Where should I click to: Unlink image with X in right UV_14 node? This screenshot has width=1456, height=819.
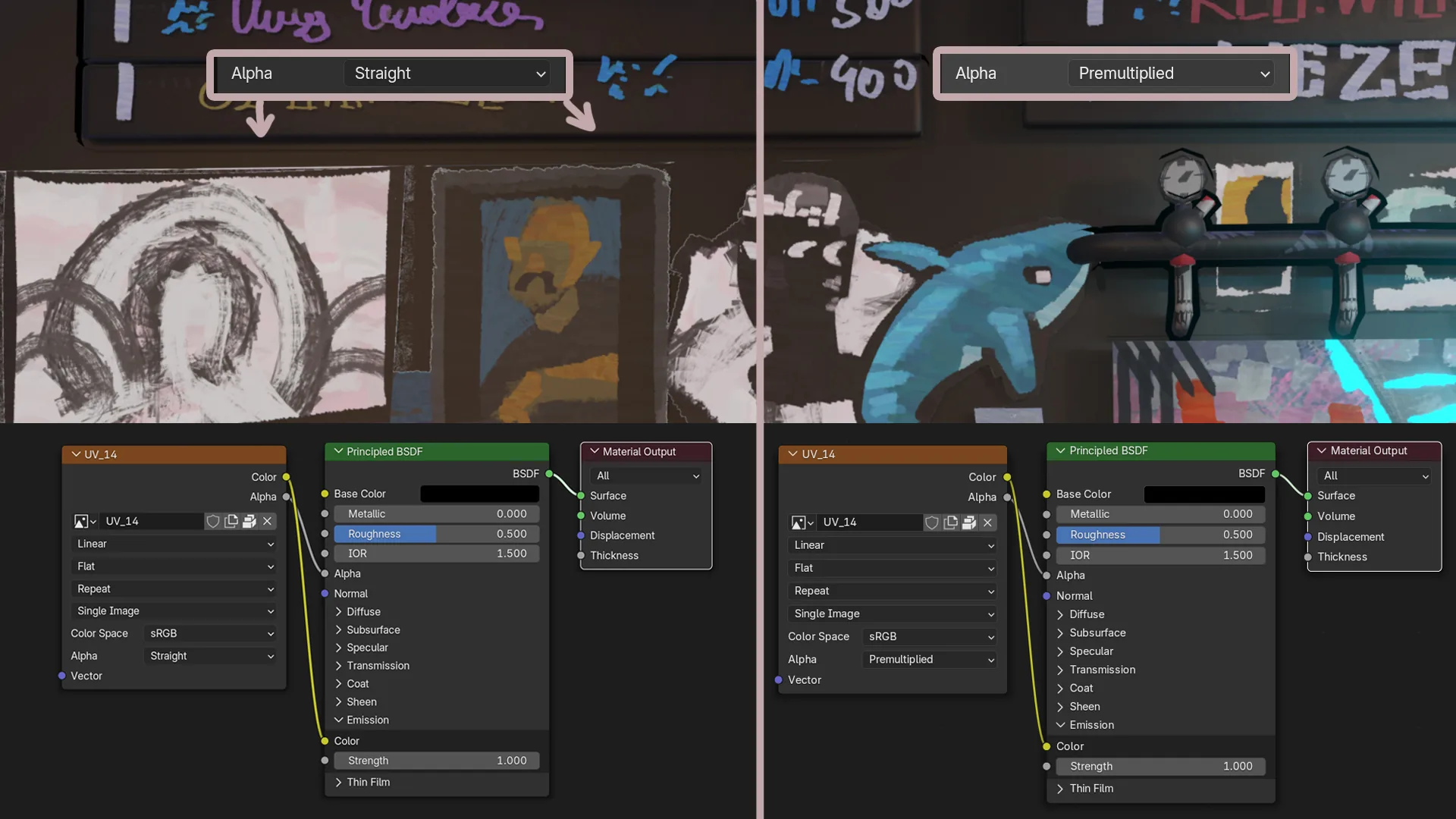pyautogui.click(x=987, y=522)
